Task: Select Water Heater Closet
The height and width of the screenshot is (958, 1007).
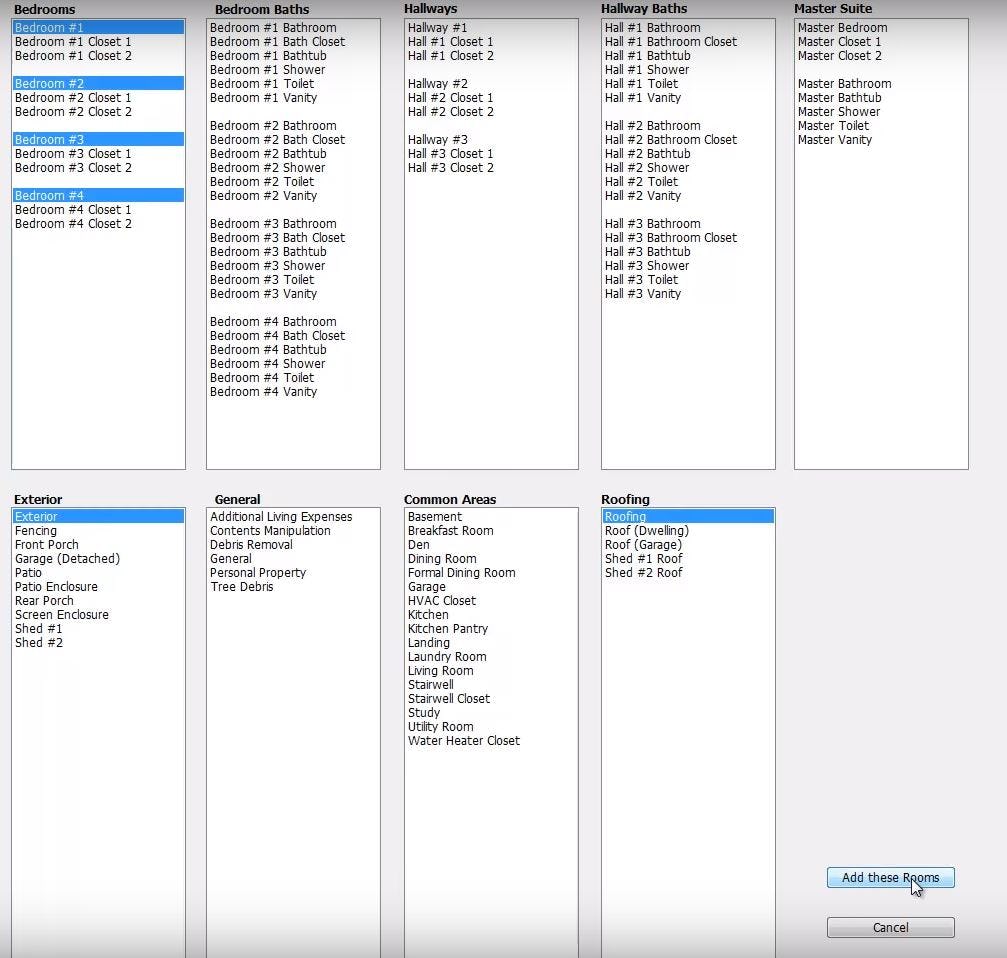Action: tap(463, 740)
